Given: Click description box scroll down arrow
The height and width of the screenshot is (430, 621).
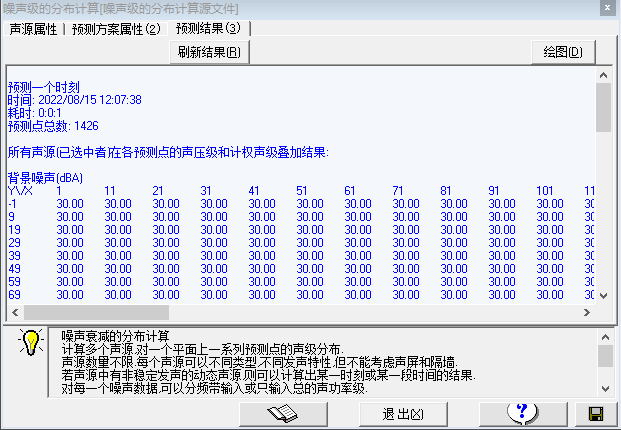Looking at the screenshot, I should [x=606, y=389].
